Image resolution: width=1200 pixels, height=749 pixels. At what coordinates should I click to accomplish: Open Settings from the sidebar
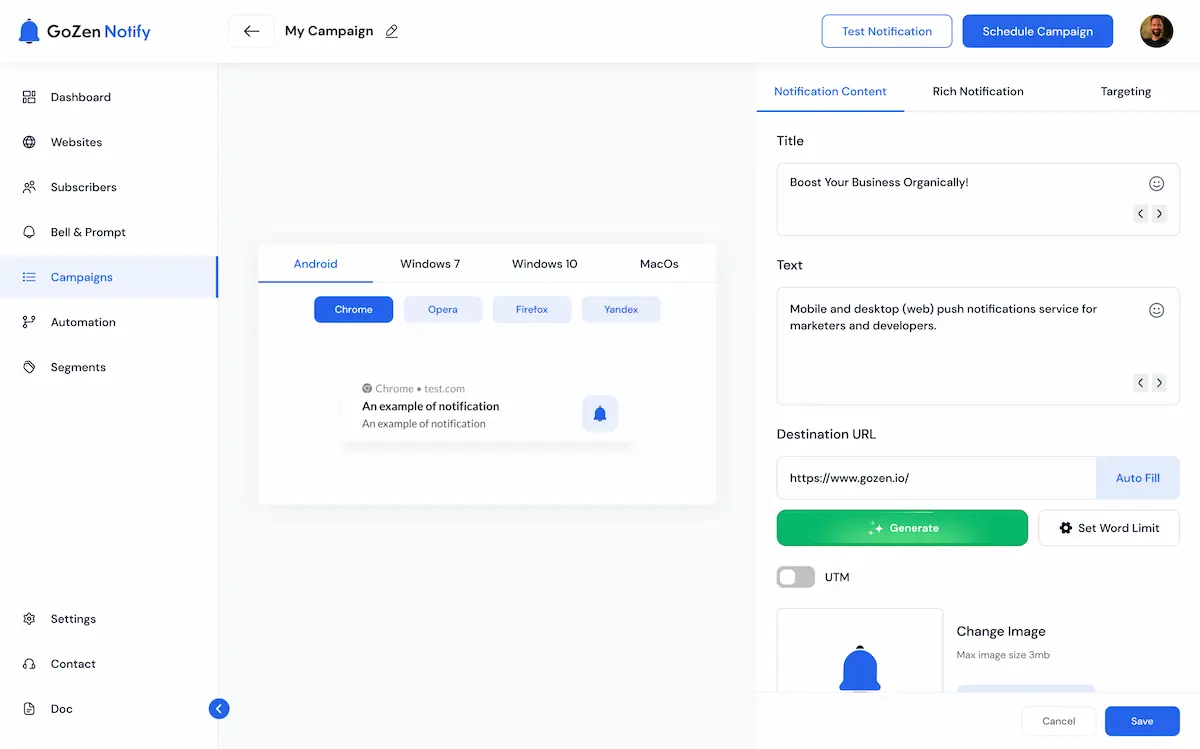pyautogui.click(x=73, y=619)
